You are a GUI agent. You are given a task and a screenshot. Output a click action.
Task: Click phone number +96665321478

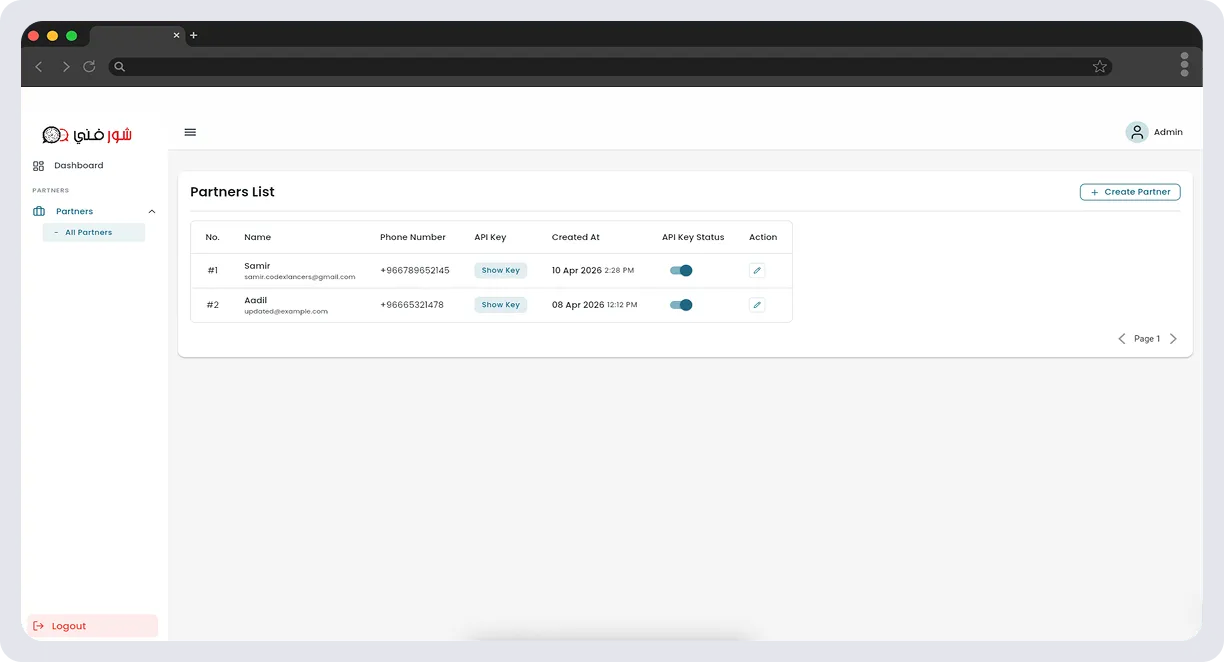coord(412,305)
